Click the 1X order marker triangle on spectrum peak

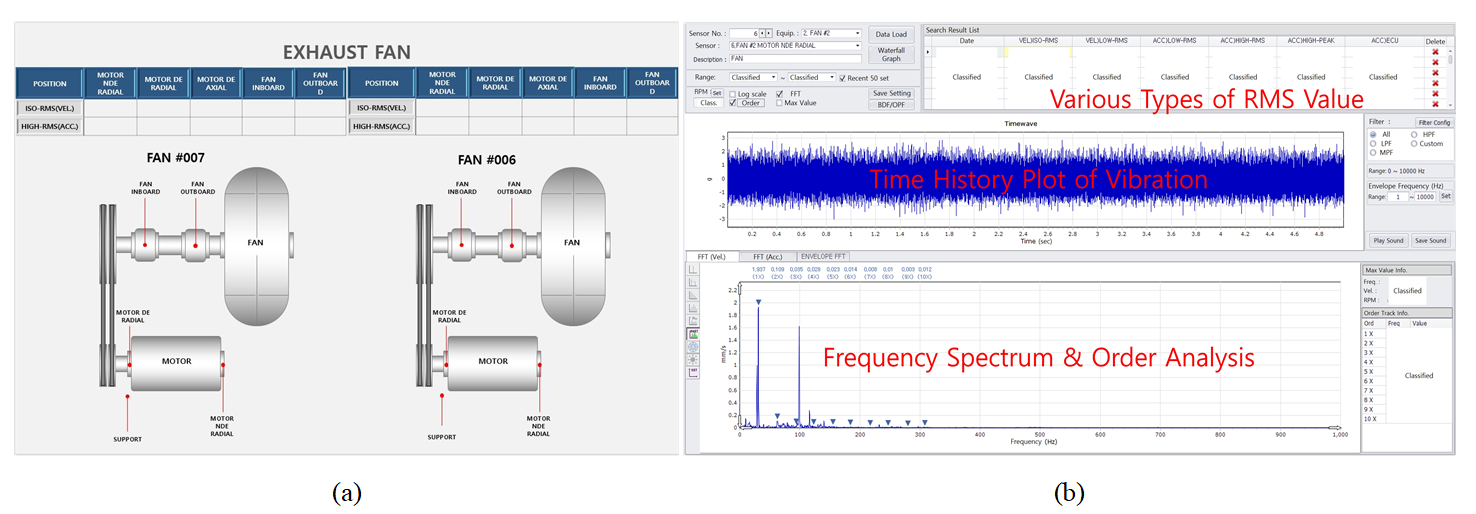click(759, 302)
